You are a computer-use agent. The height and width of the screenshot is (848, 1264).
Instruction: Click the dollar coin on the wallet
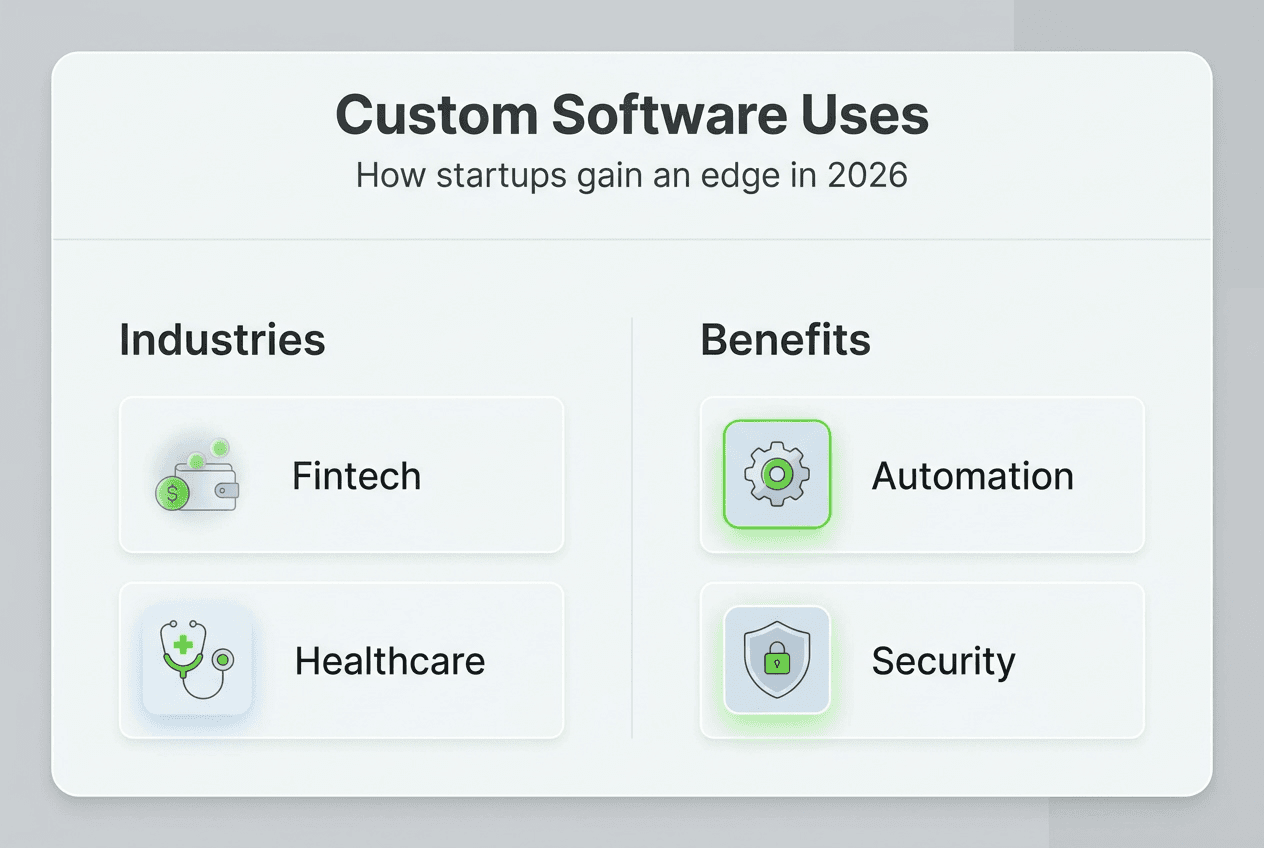[170, 494]
